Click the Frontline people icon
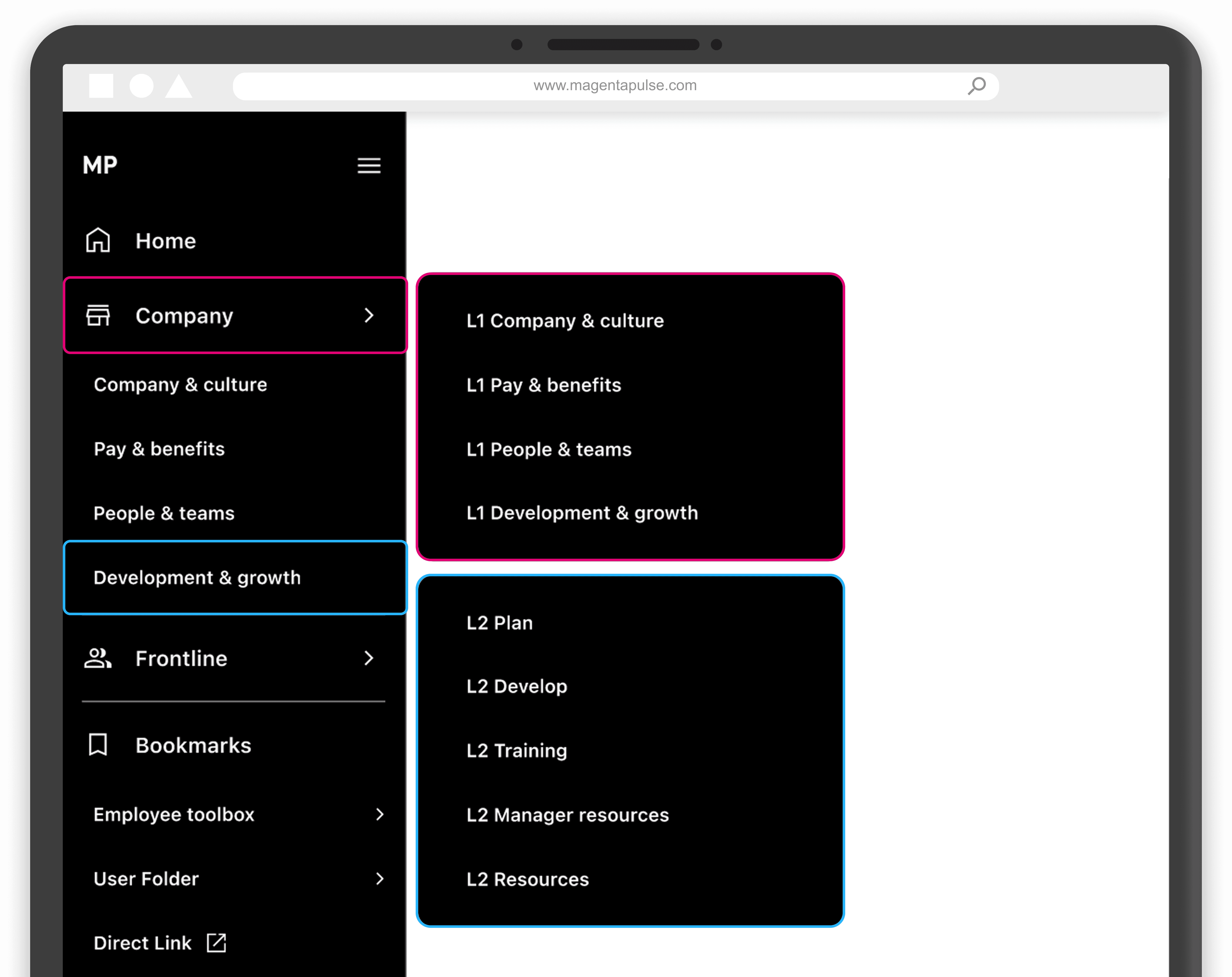Screen dimensions: 1232x977 click(98, 658)
